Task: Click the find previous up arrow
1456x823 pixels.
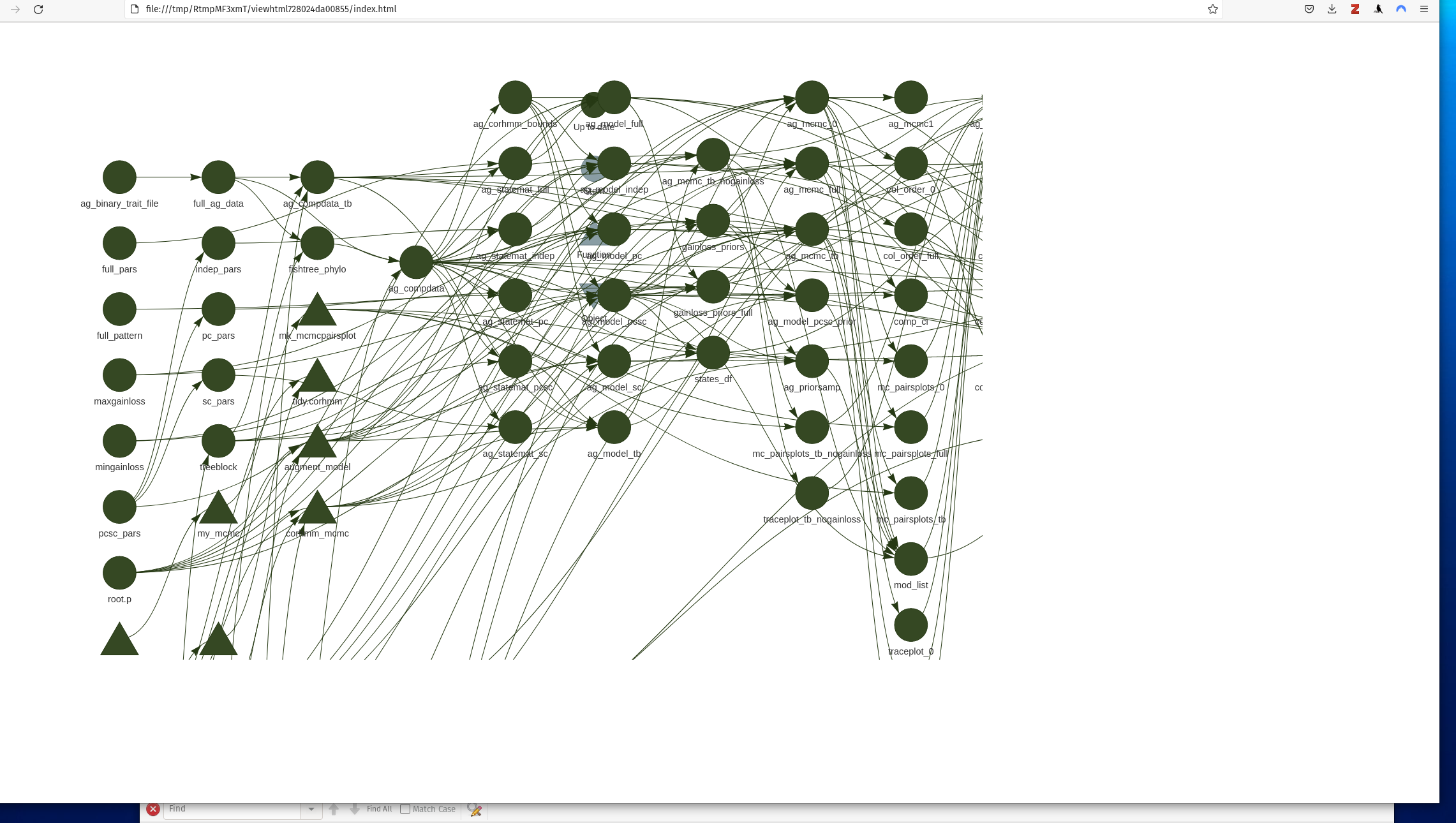Action: [x=334, y=809]
